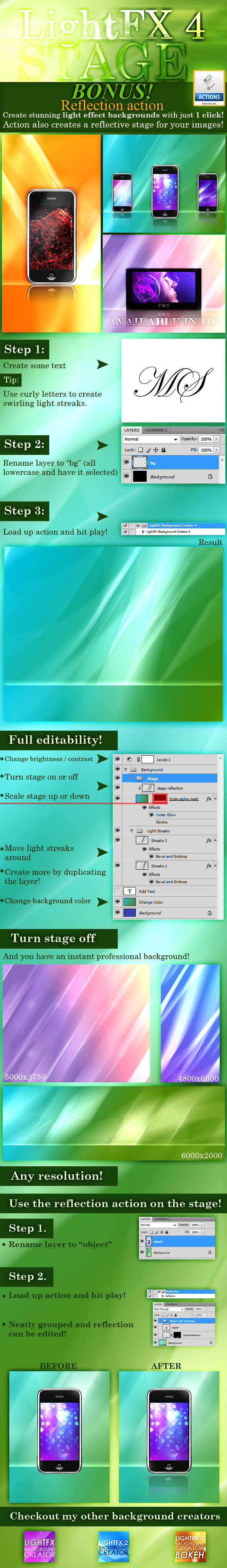Hide the bg layer with its eye icon
Image resolution: width=227 pixels, height=1568 pixels.
pos(127,462)
